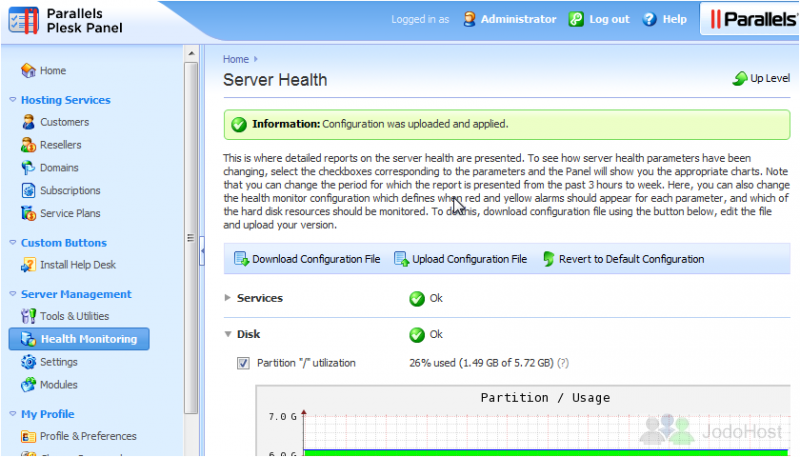Click the Server Management heading
The image size is (800, 457).
[x=76, y=294]
